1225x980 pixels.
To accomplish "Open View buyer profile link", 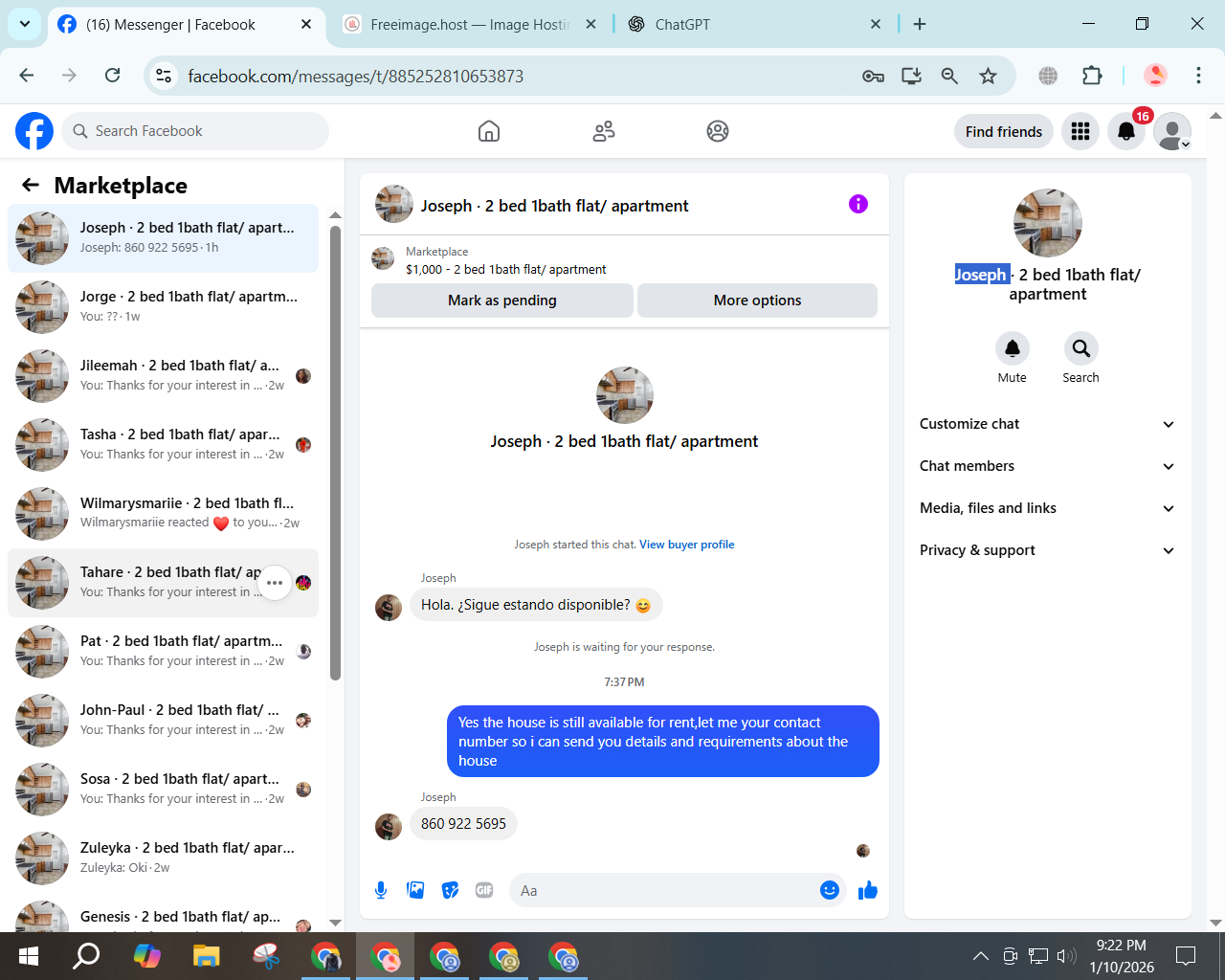I will pyautogui.click(x=687, y=545).
